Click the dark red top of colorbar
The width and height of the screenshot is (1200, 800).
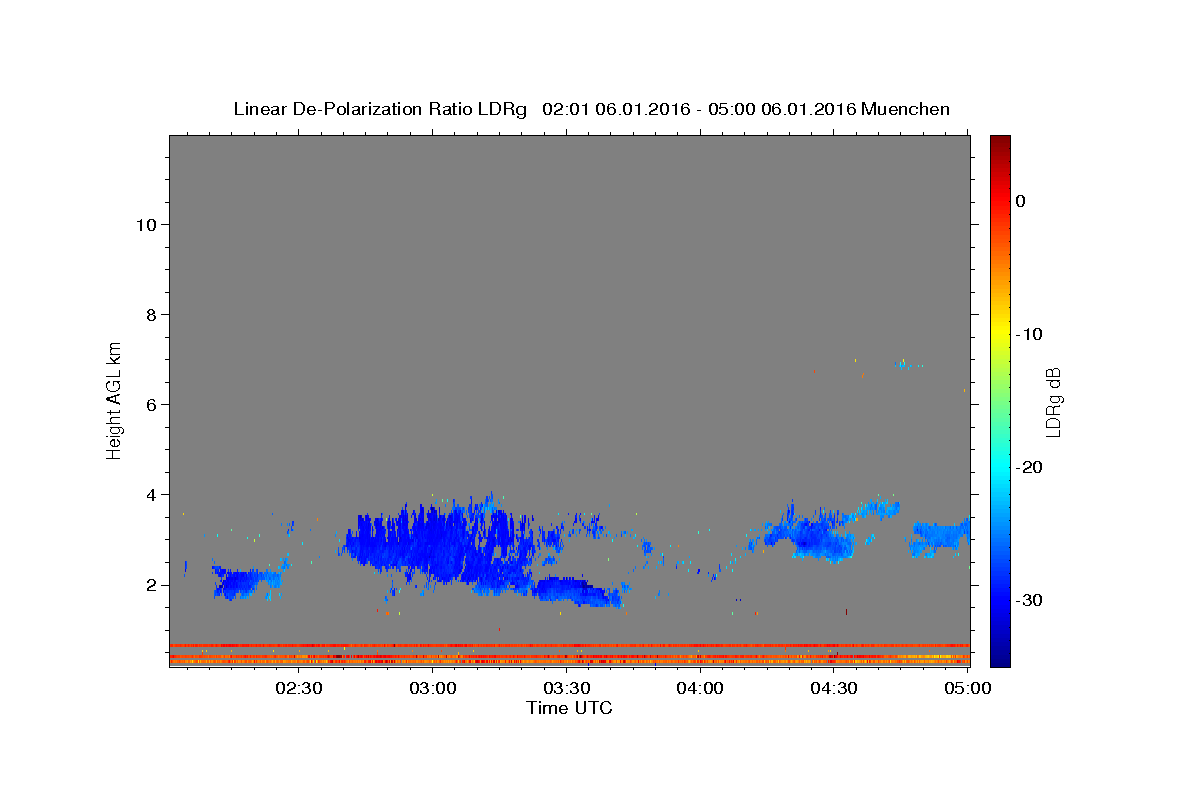tap(1000, 143)
